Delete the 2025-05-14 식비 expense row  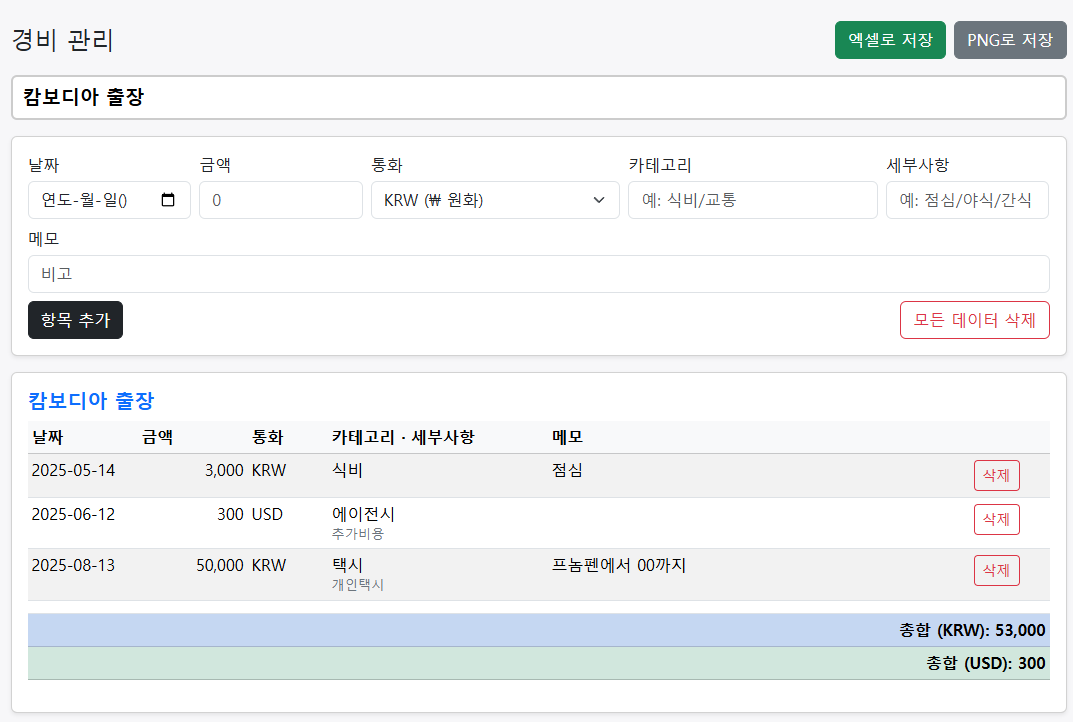tap(996, 475)
